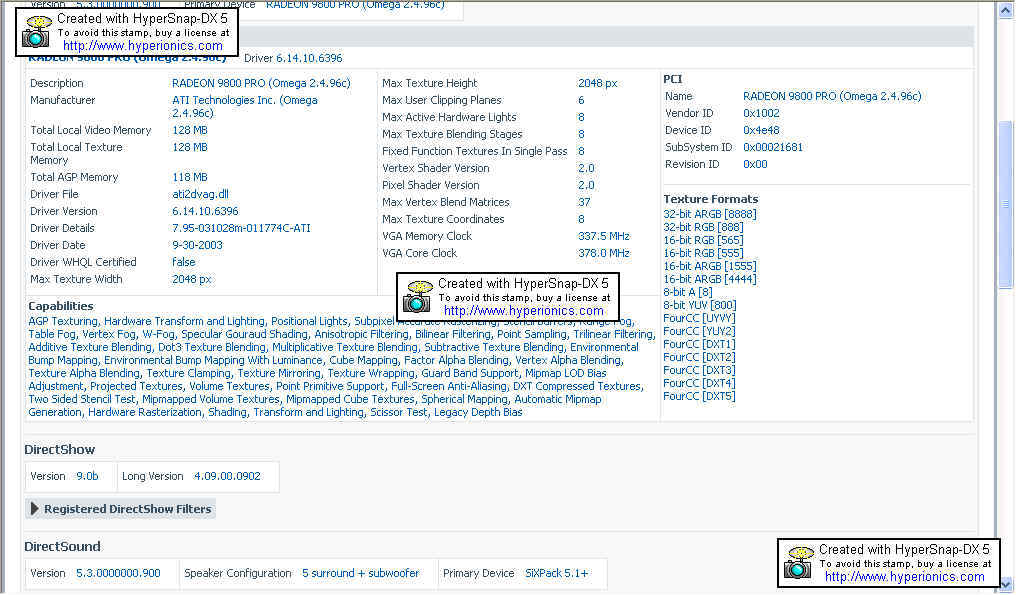This screenshot has height=595, width=1016.
Task: Click the PCI Name RADEON 9800 PRO value
Action: coord(831,96)
